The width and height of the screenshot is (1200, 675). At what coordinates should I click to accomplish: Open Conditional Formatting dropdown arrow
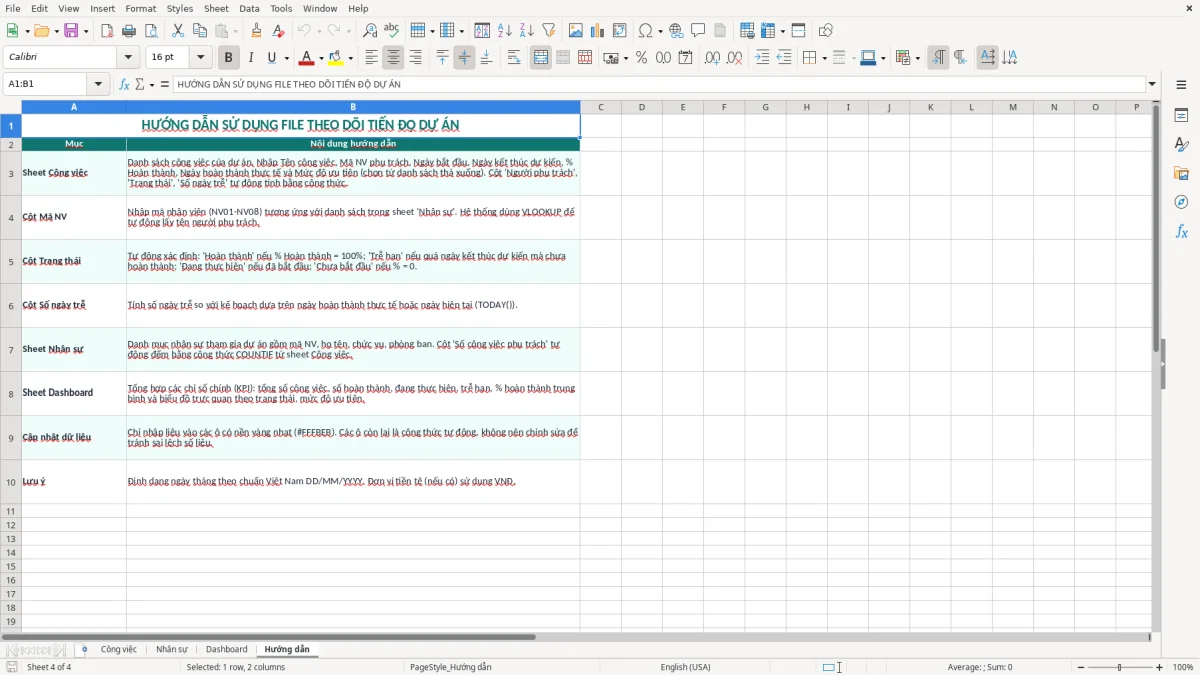916,58
